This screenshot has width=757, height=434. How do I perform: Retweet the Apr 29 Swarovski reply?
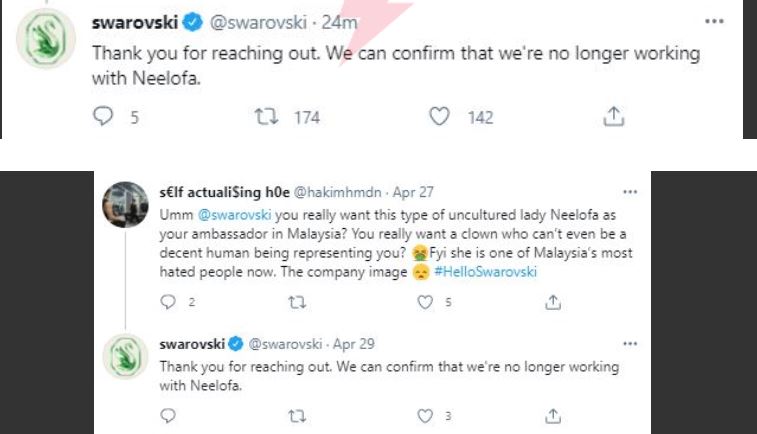[296, 415]
